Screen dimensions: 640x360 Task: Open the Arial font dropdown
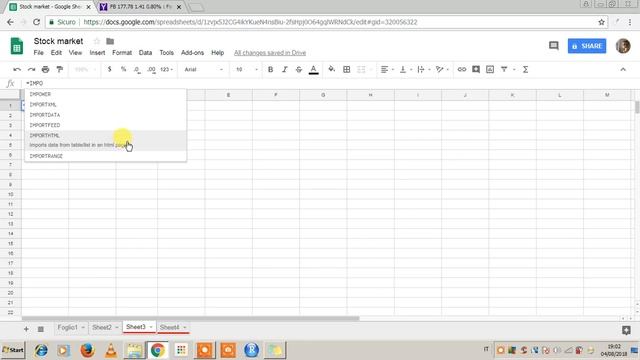(x=203, y=69)
